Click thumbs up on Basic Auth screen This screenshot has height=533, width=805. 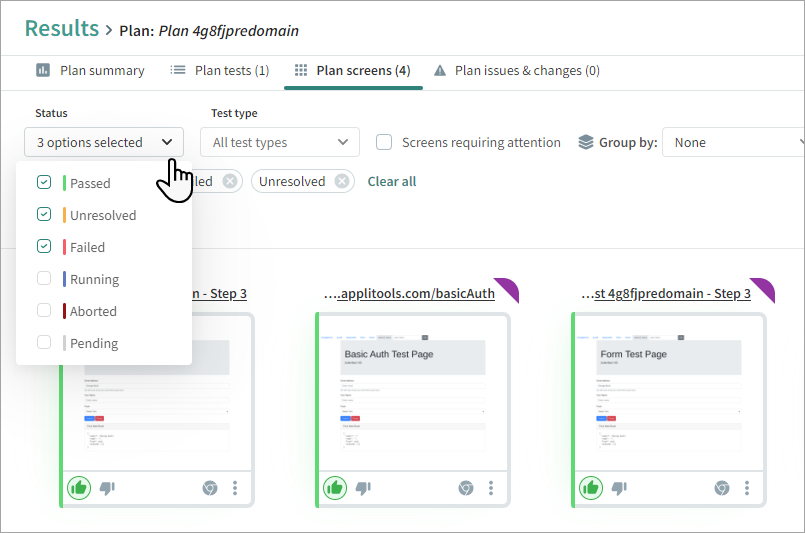click(335, 488)
